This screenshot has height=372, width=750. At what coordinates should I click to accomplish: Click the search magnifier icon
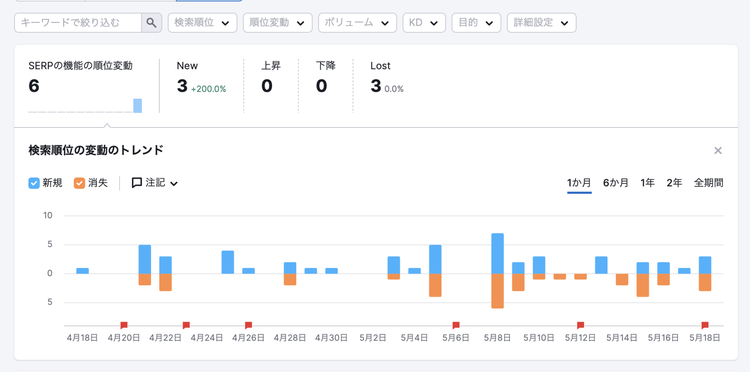click(152, 22)
